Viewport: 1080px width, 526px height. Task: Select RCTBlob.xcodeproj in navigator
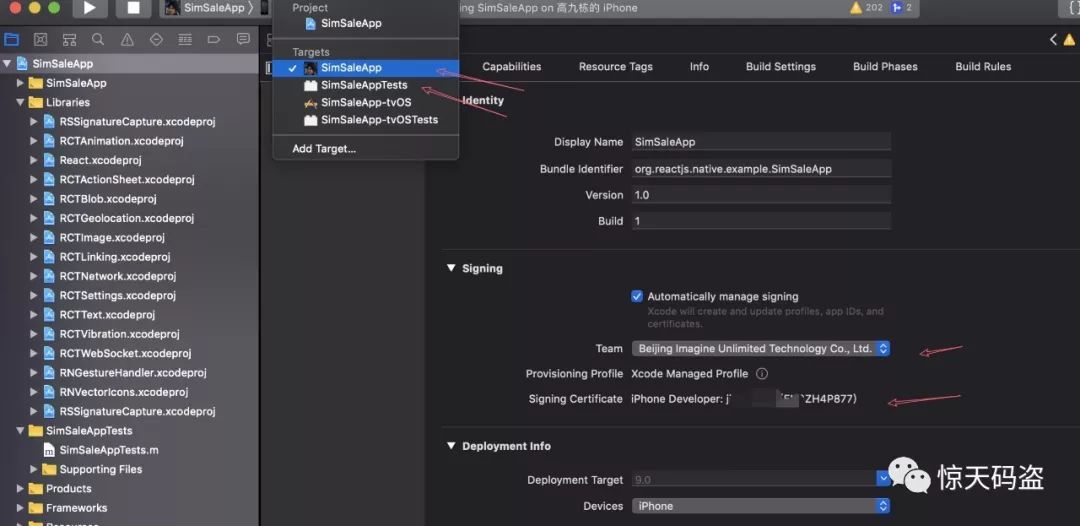click(x=108, y=198)
